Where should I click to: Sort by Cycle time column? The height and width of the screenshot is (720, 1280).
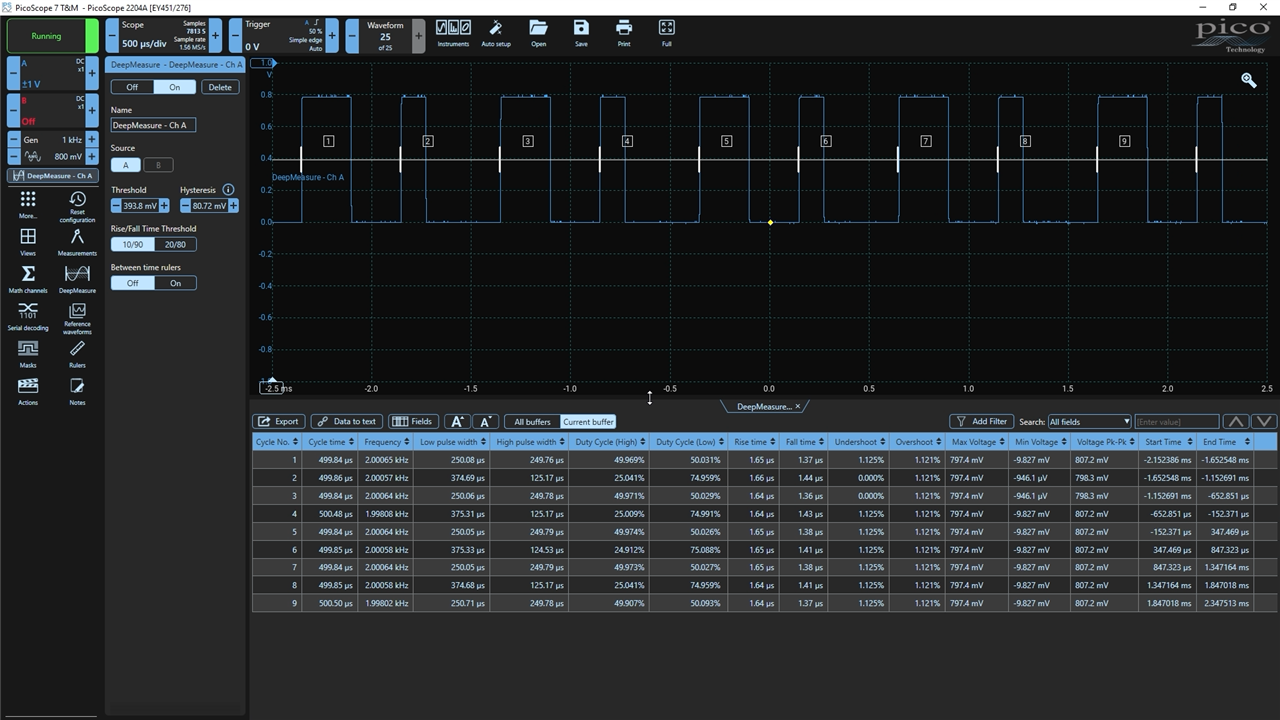click(x=330, y=441)
